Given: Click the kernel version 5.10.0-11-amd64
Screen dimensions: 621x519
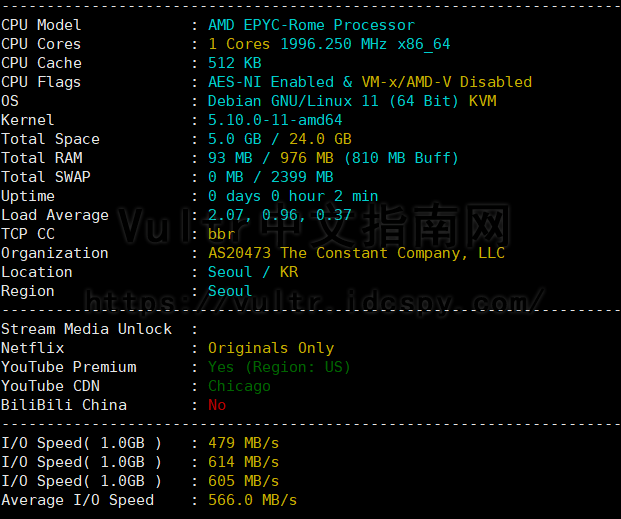Looking at the screenshot, I should click(x=275, y=120).
